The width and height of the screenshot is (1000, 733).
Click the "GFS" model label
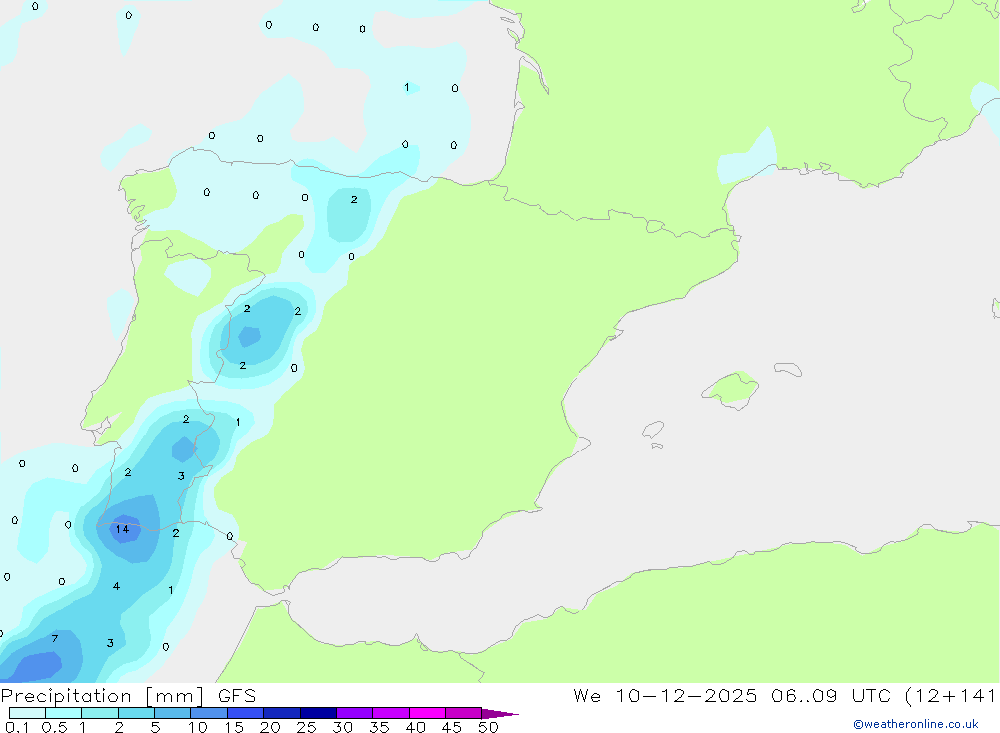(237, 696)
